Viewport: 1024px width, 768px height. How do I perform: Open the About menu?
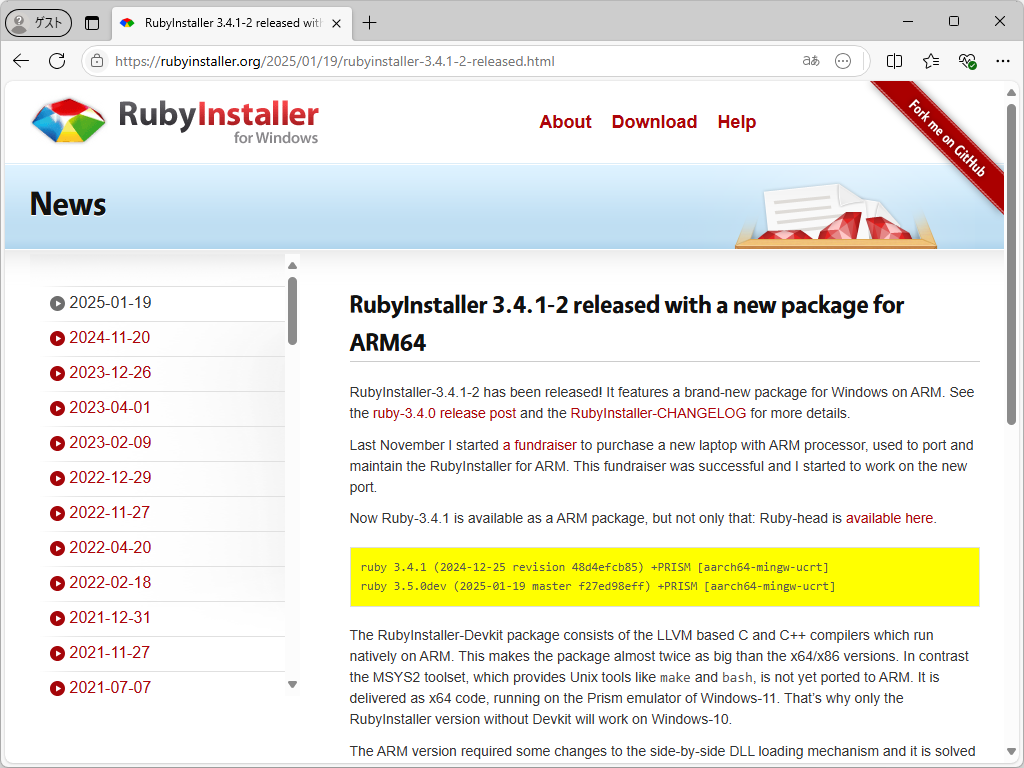565,122
